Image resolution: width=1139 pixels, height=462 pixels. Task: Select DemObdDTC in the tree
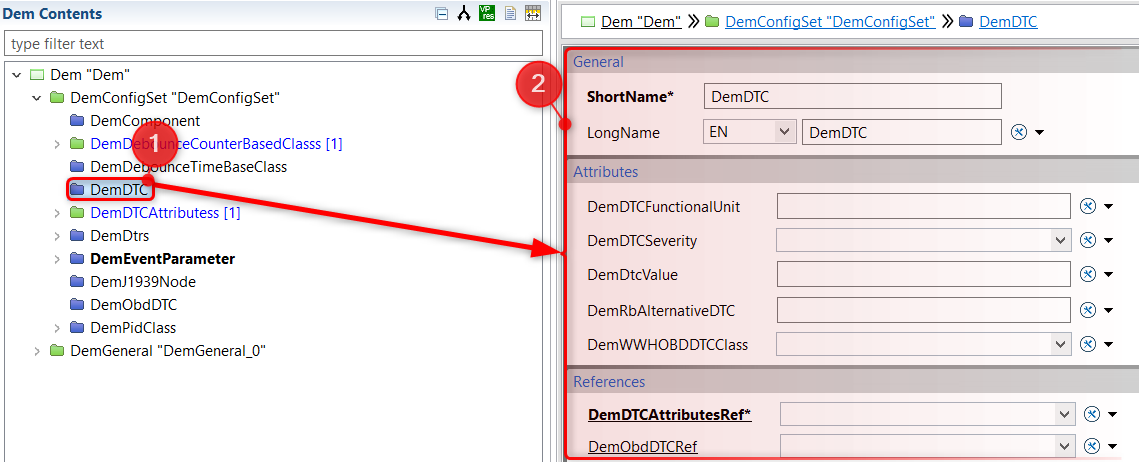coord(133,304)
